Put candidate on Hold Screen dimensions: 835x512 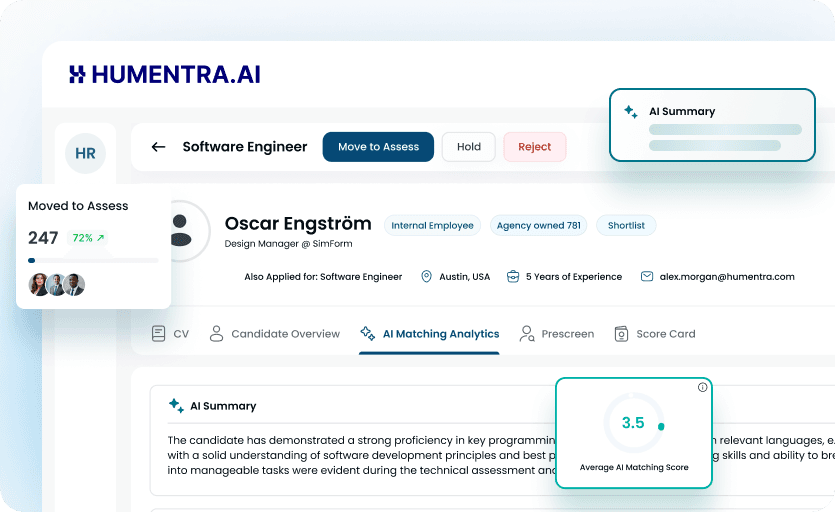(x=469, y=147)
